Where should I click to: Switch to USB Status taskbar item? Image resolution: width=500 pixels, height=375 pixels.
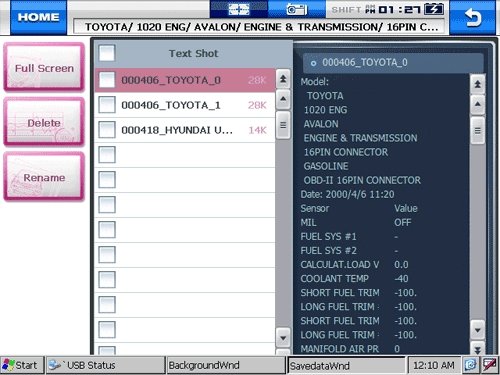coord(105,365)
